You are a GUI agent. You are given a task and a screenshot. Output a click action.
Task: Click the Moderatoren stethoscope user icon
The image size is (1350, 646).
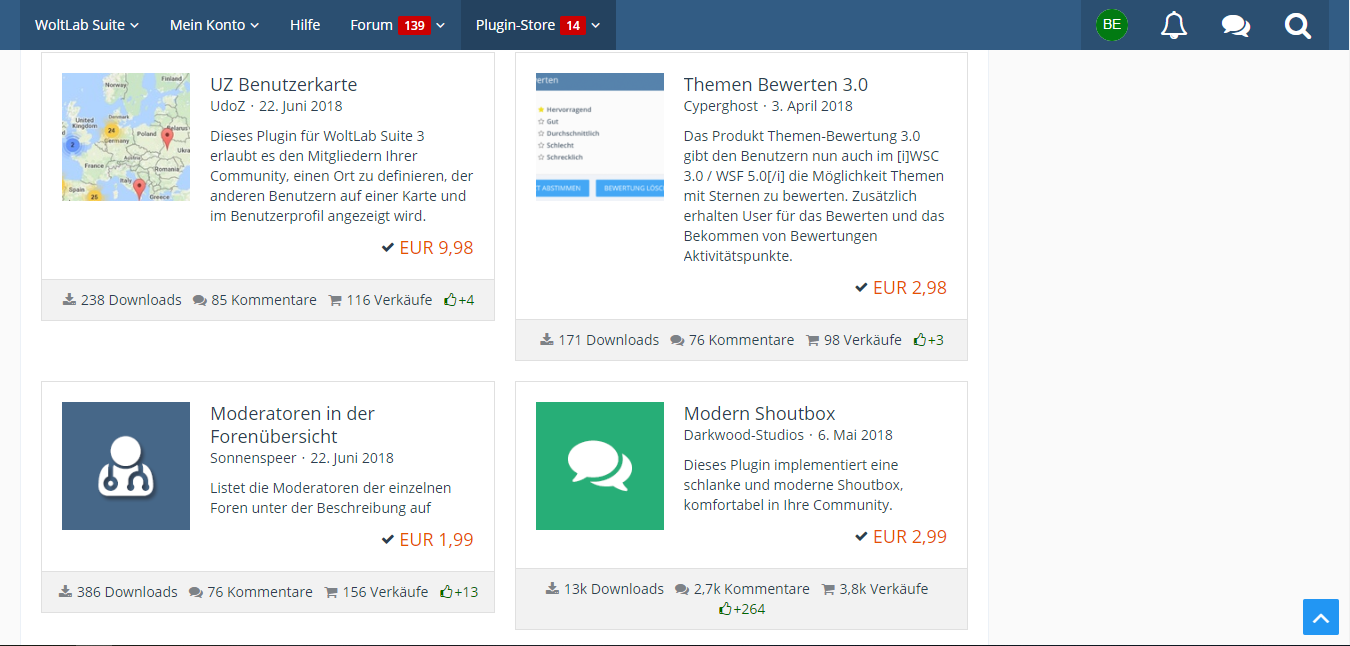pos(126,466)
